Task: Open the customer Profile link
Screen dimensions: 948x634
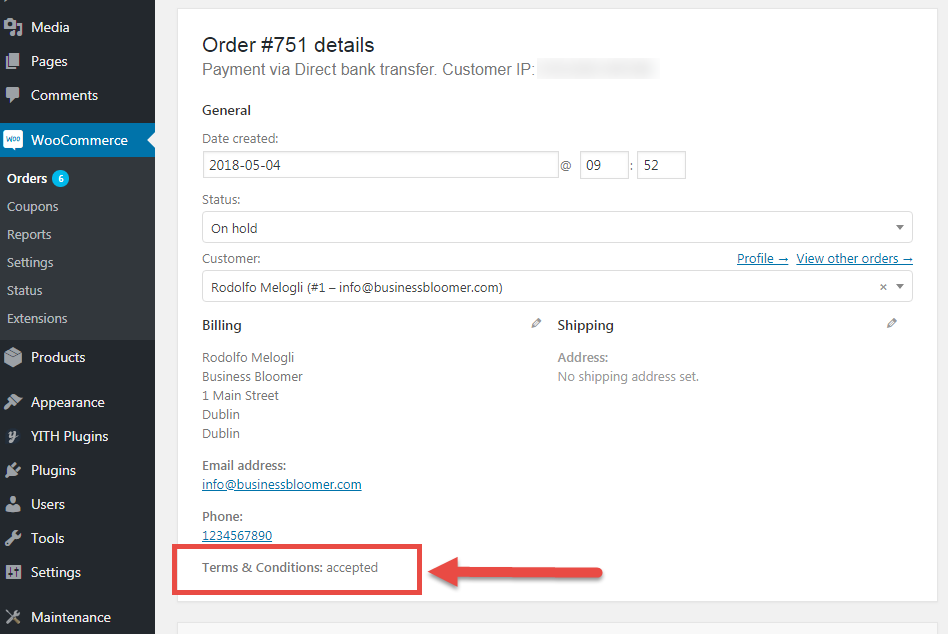Action: 762,259
